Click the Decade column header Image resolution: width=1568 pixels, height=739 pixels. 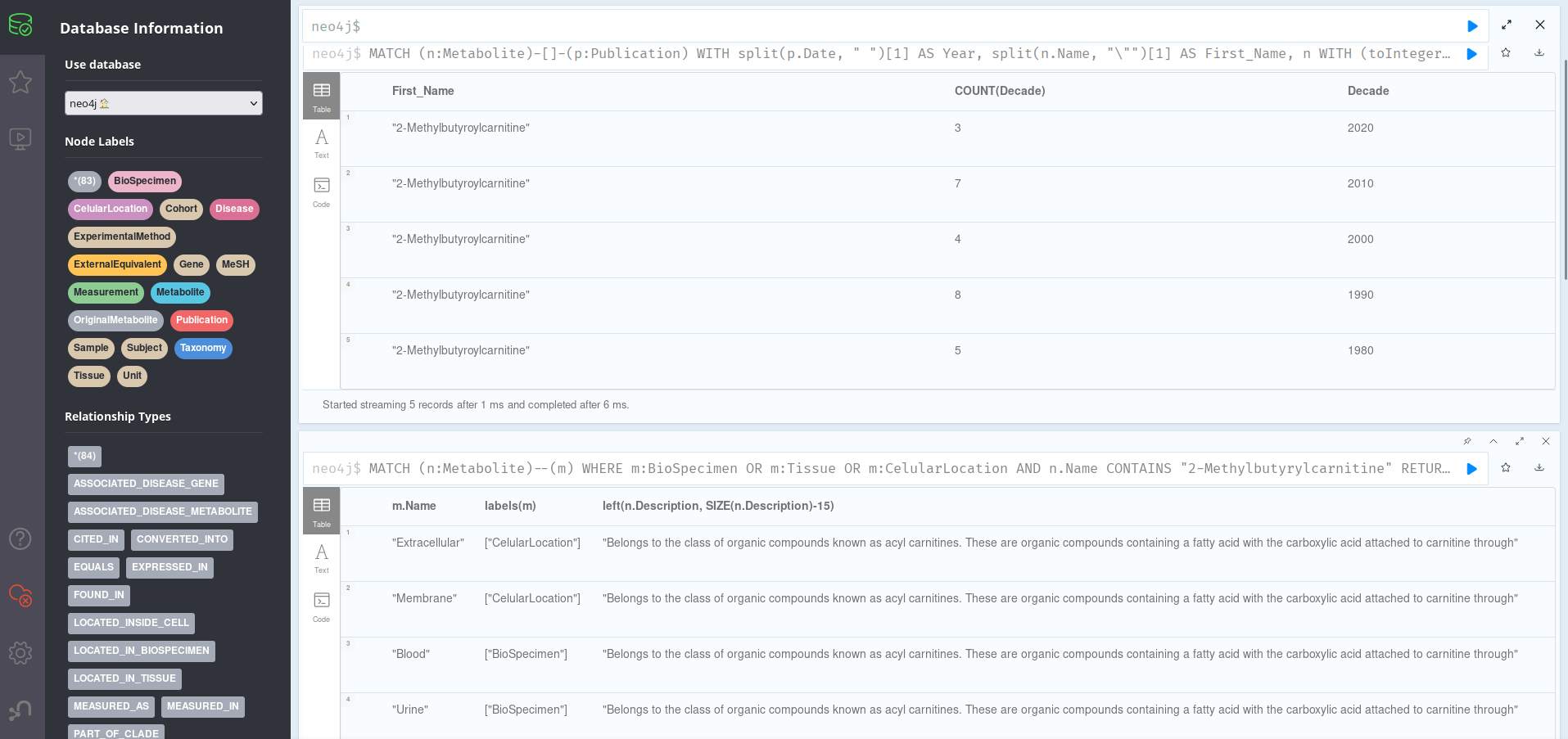[x=1368, y=91]
